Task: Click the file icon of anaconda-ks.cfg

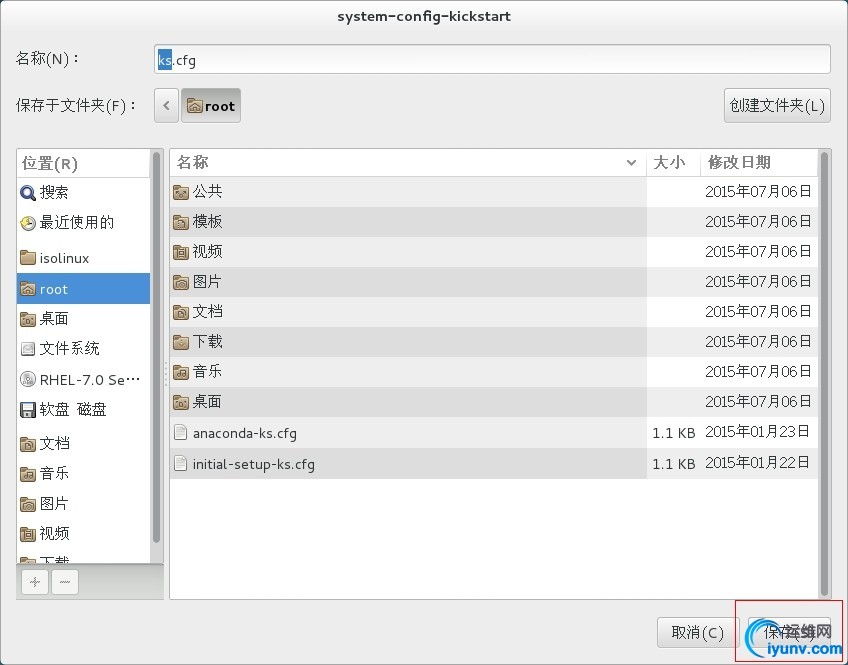Action: pos(181,433)
